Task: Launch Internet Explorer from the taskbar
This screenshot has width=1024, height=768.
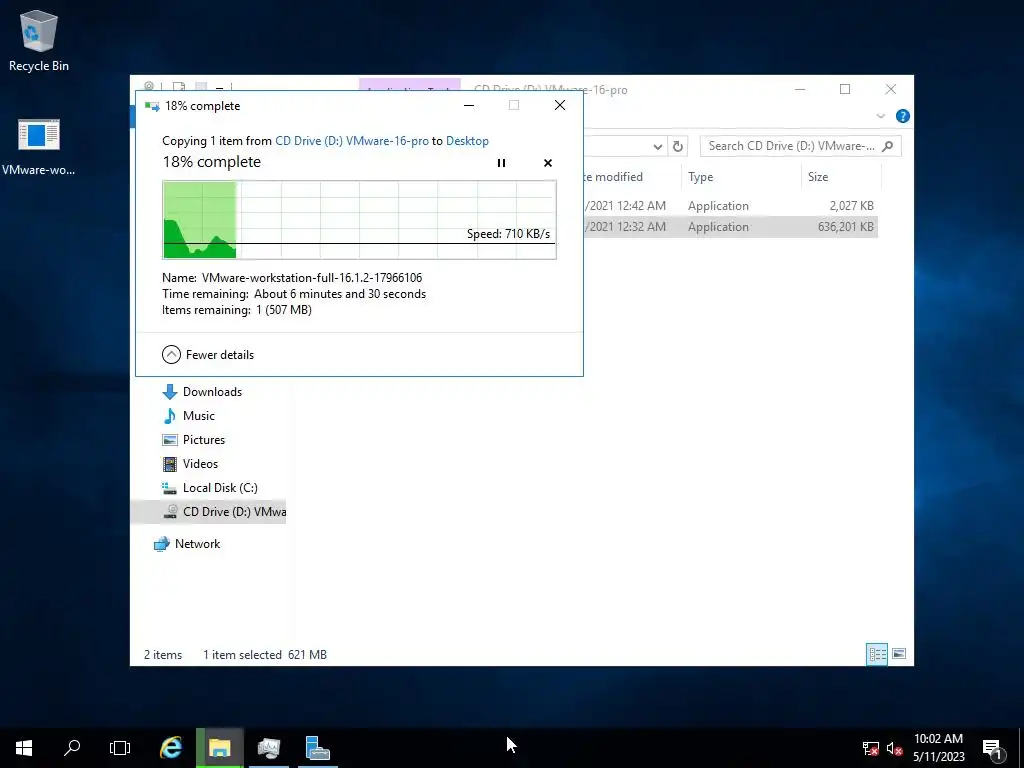Action: 171,748
